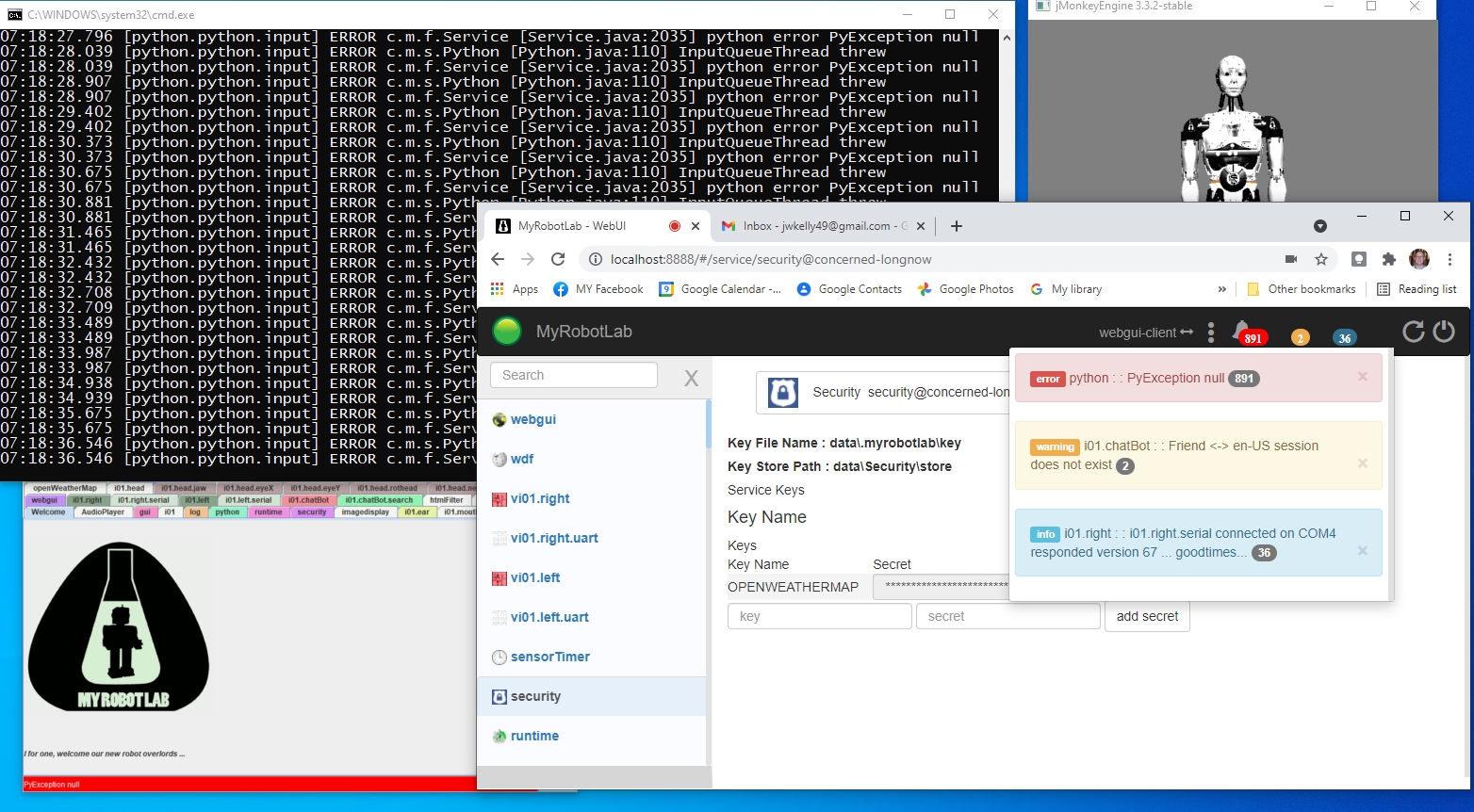Screen dimensions: 1474x812
Task: Click the services Search input field
Action: pyautogui.click(x=573, y=375)
